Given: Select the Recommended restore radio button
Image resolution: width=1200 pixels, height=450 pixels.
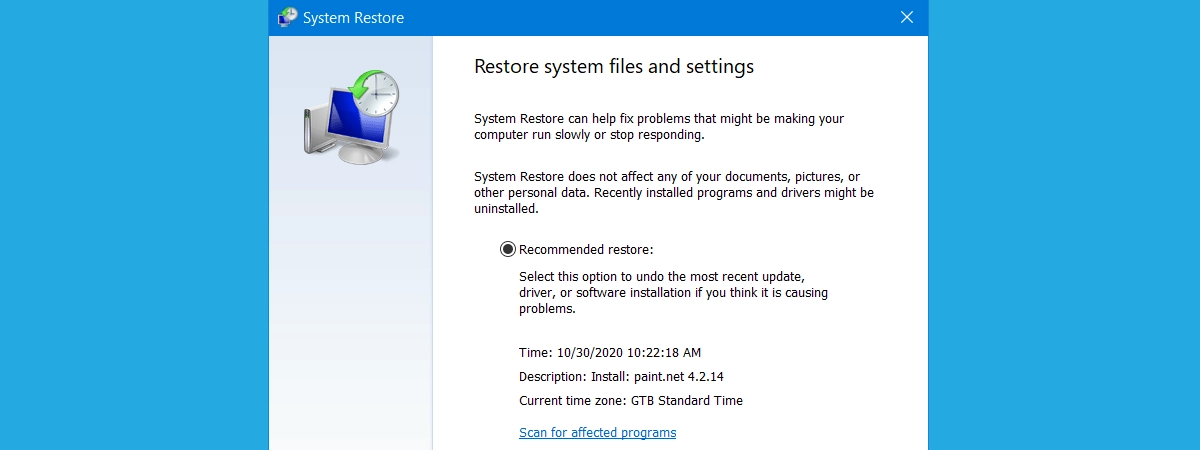Looking at the screenshot, I should point(508,249).
